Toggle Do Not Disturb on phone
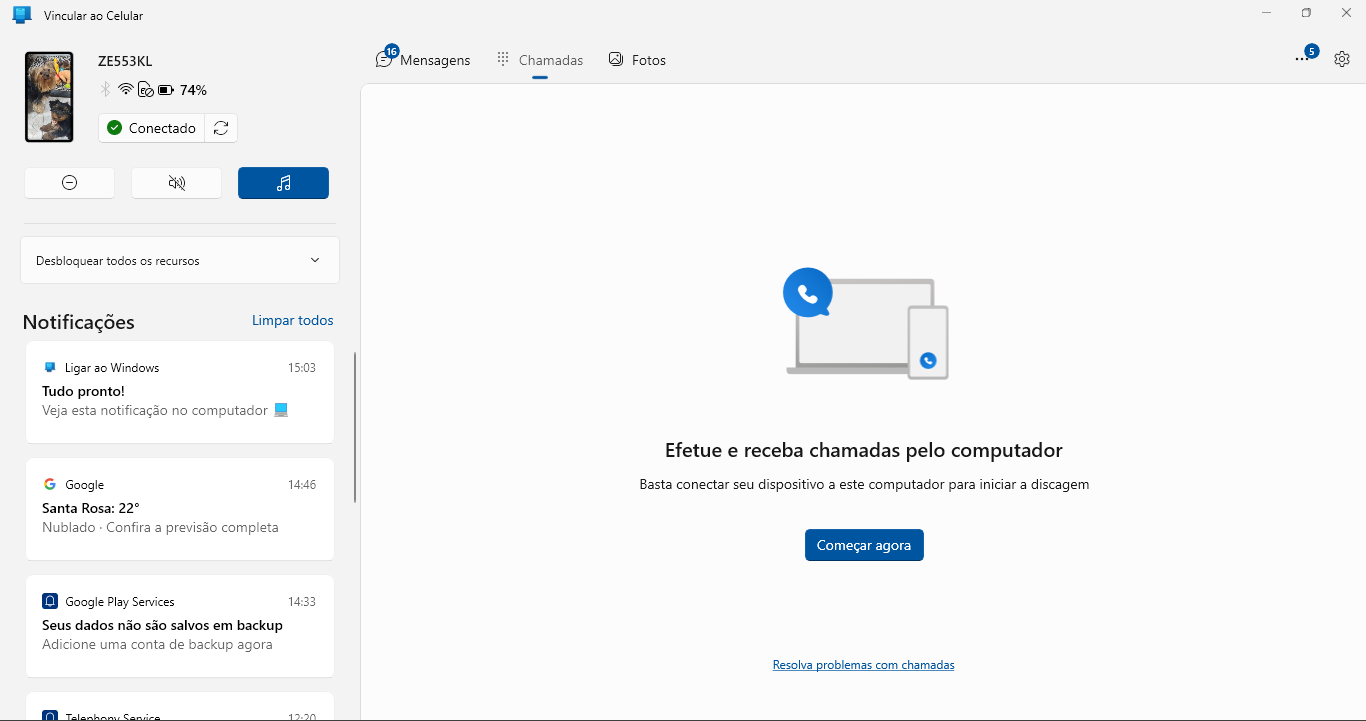The height and width of the screenshot is (721, 1366). pos(70,183)
